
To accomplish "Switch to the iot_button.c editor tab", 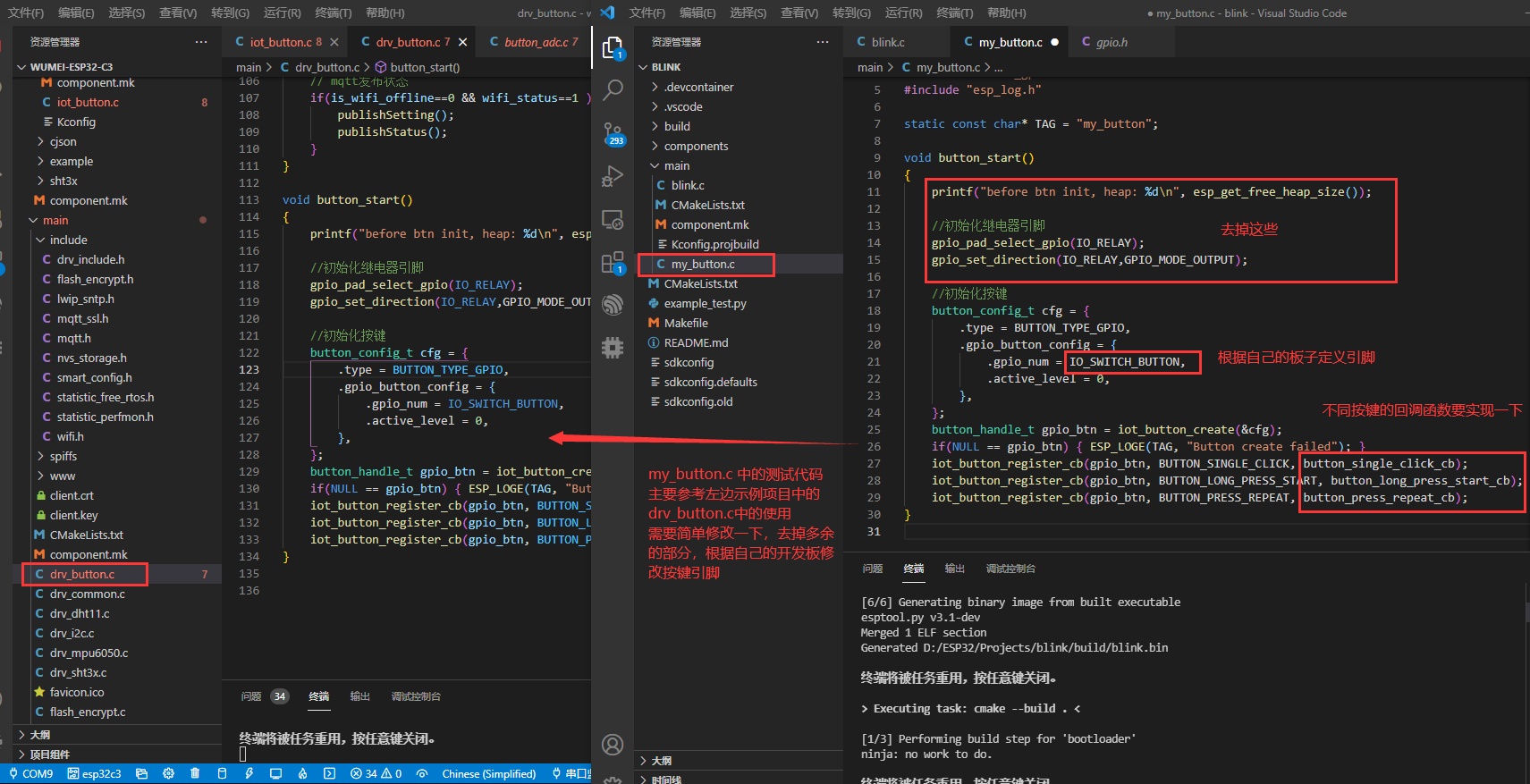I will point(279,42).
